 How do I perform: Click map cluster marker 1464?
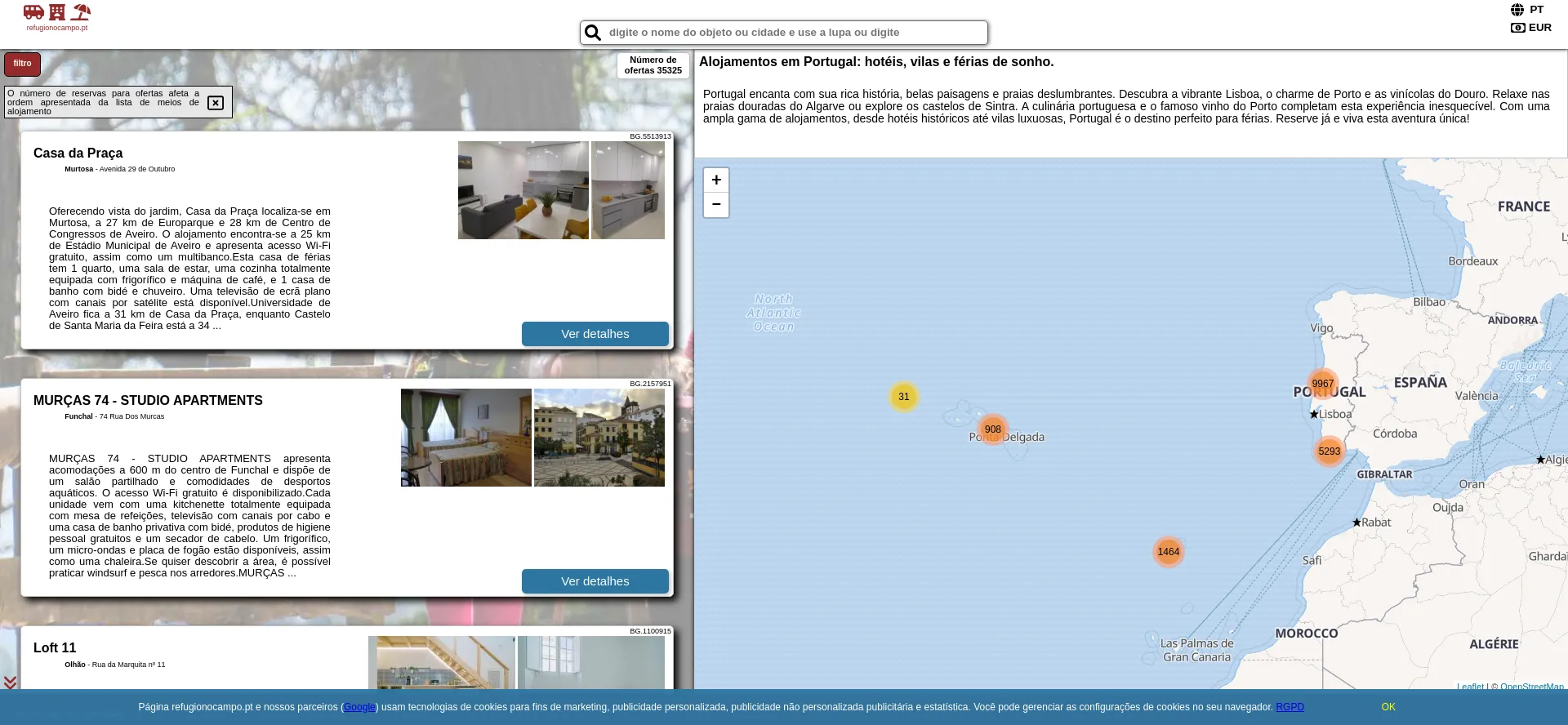click(1169, 552)
